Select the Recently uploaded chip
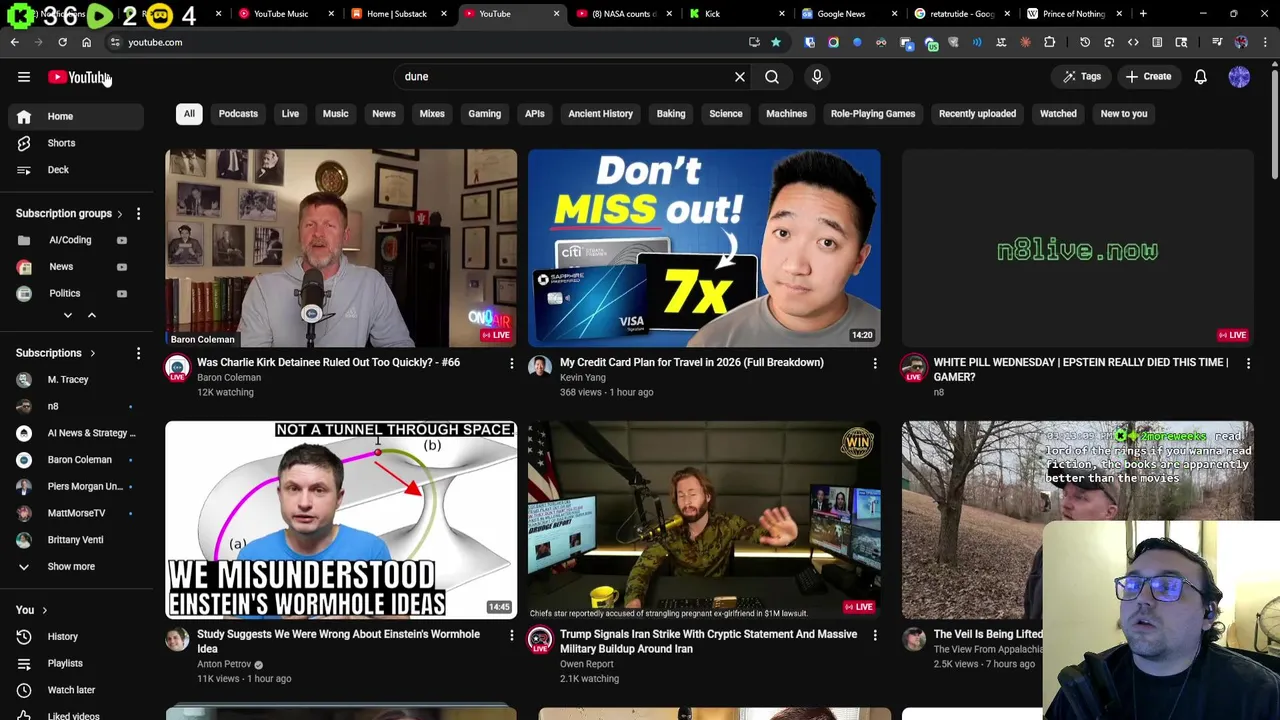The image size is (1280, 720). click(977, 114)
